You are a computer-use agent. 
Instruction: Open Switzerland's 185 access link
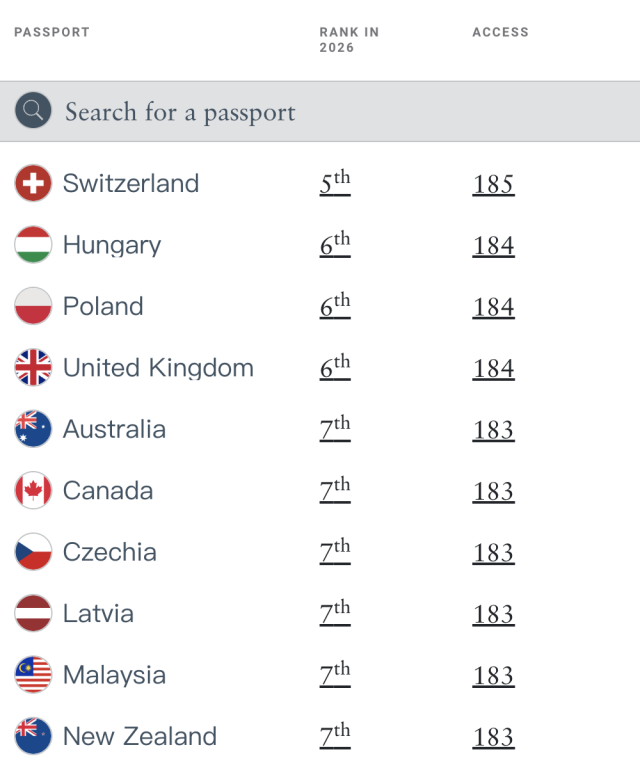click(x=493, y=185)
